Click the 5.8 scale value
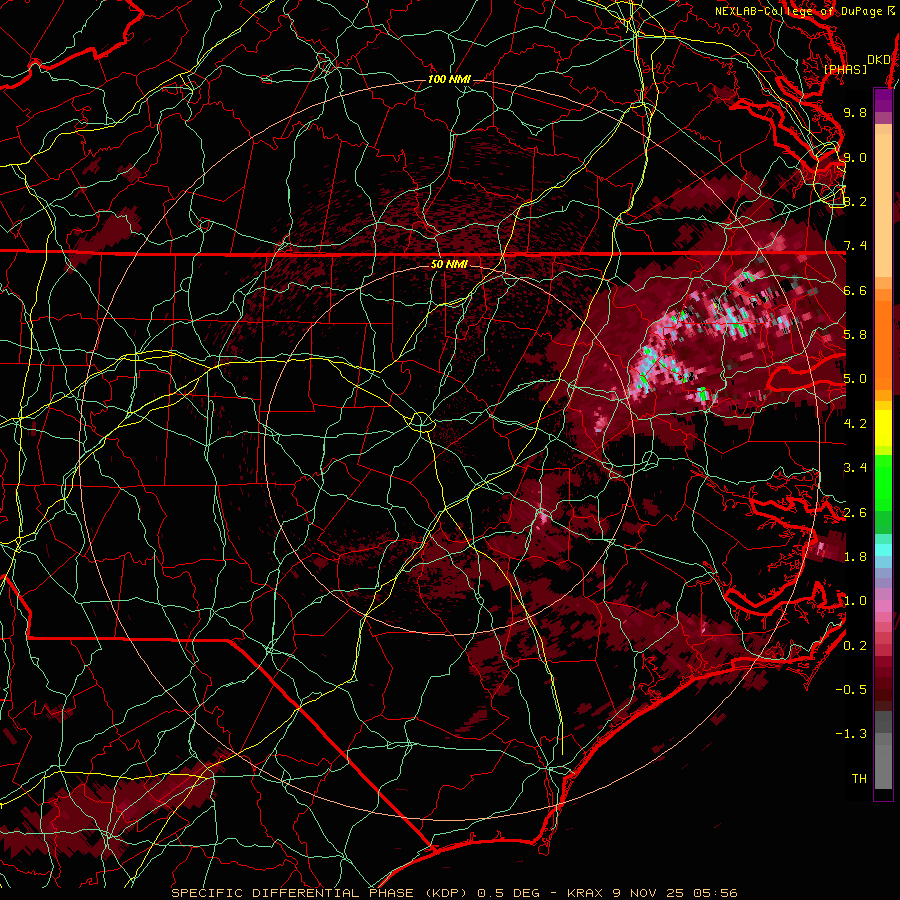The width and height of the screenshot is (900, 900). (855, 335)
